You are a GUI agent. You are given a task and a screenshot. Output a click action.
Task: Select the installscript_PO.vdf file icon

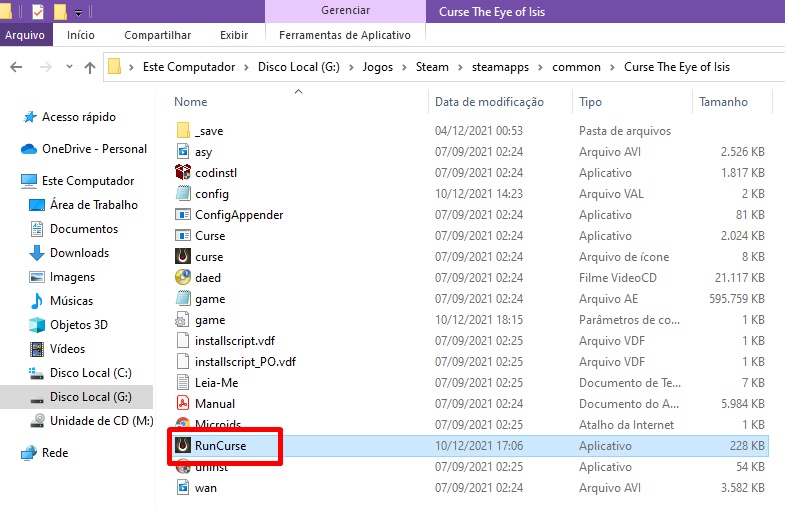[x=183, y=362]
